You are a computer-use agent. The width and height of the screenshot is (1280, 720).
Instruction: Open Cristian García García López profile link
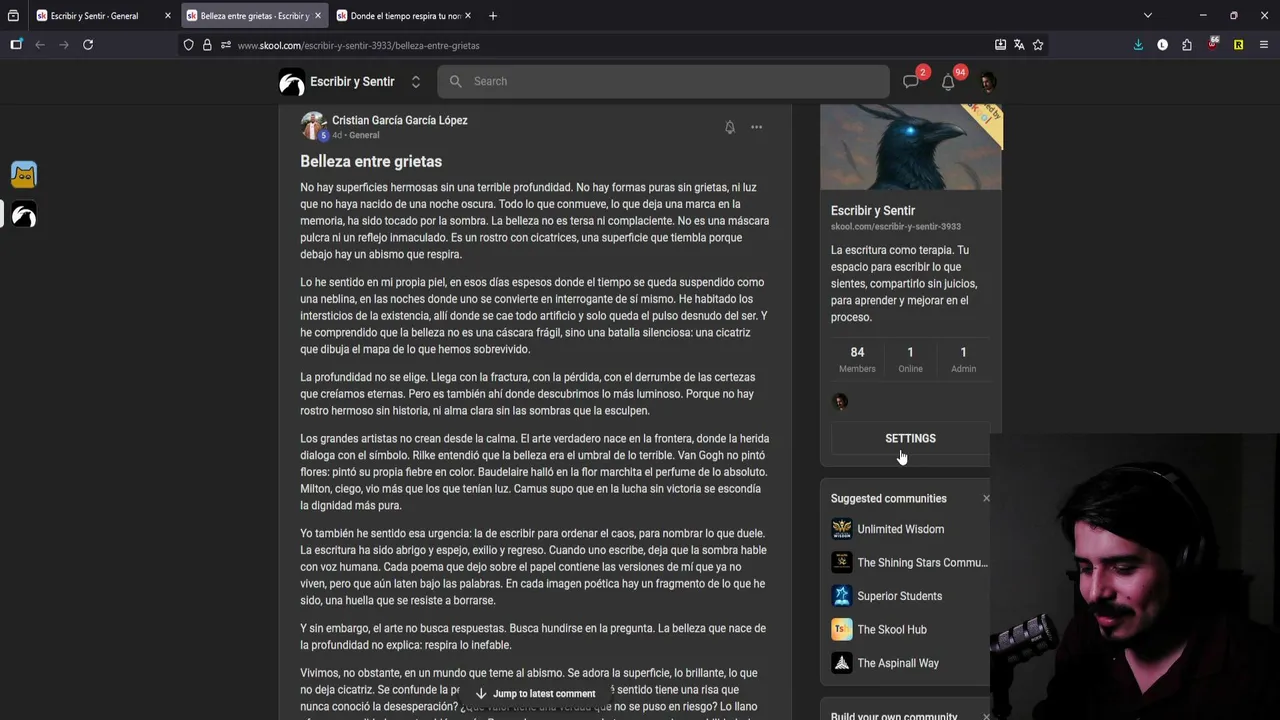[x=400, y=120]
